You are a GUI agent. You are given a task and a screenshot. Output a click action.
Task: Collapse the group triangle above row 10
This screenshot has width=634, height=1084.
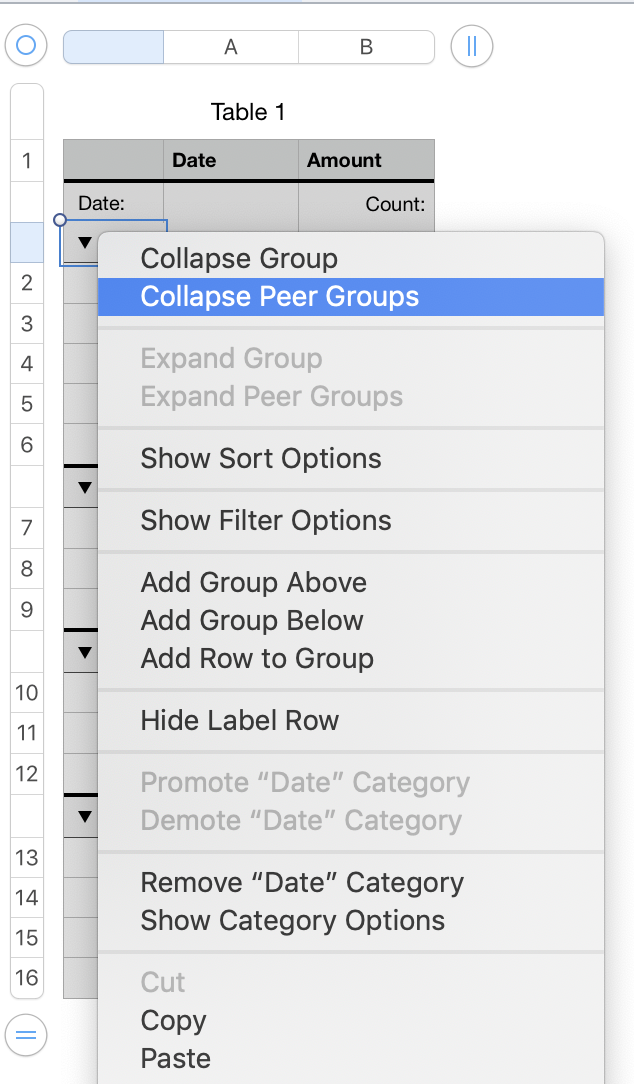pyautogui.click(x=84, y=652)
